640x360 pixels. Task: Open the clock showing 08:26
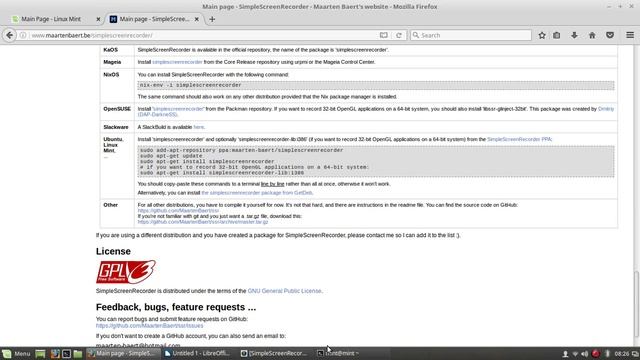point(622,354)
